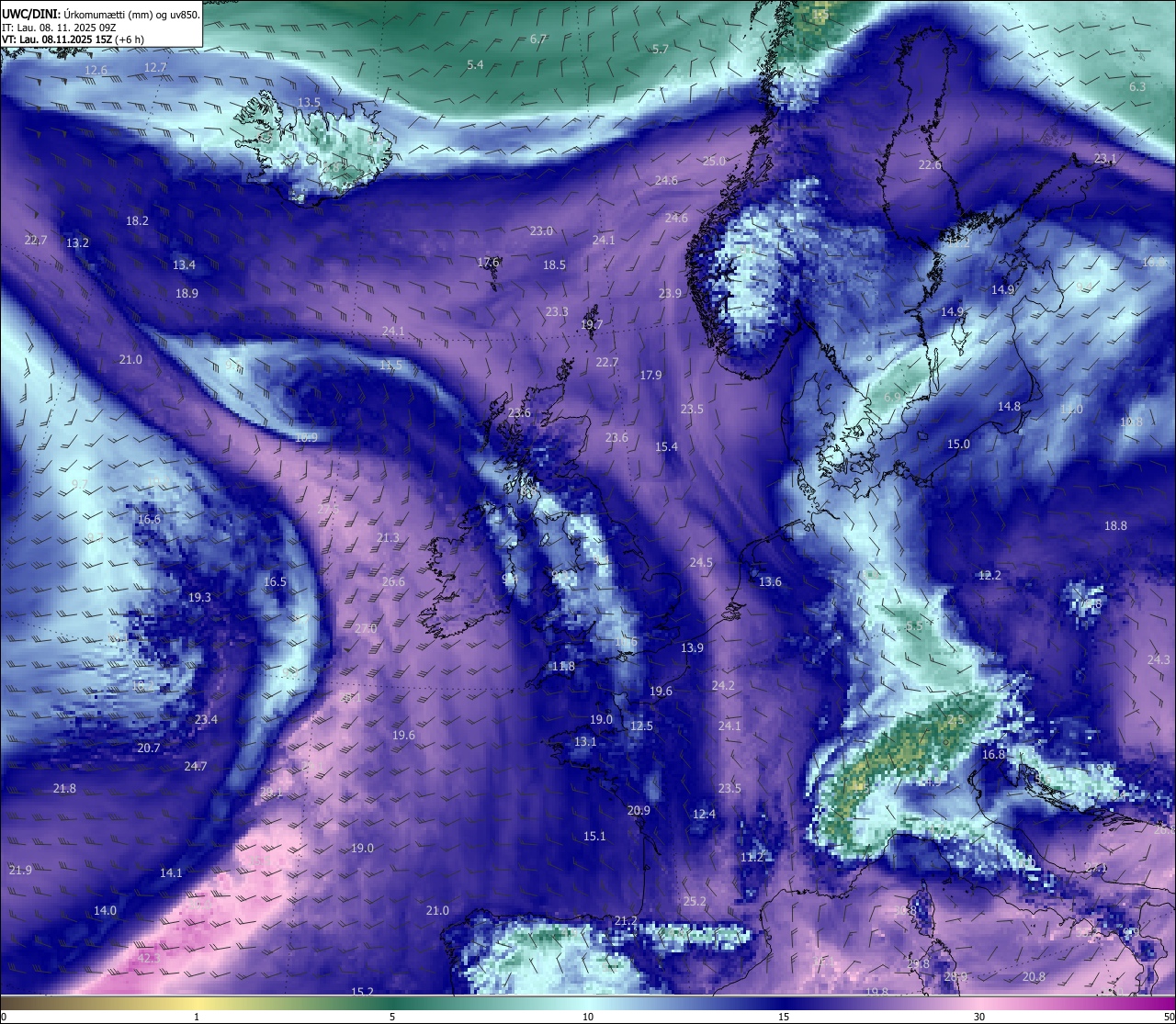Image resolution: width=1176 pixels, height=1024 pixels.
Task: Click the 12.7 map value
Action: [x=155, y=67]
